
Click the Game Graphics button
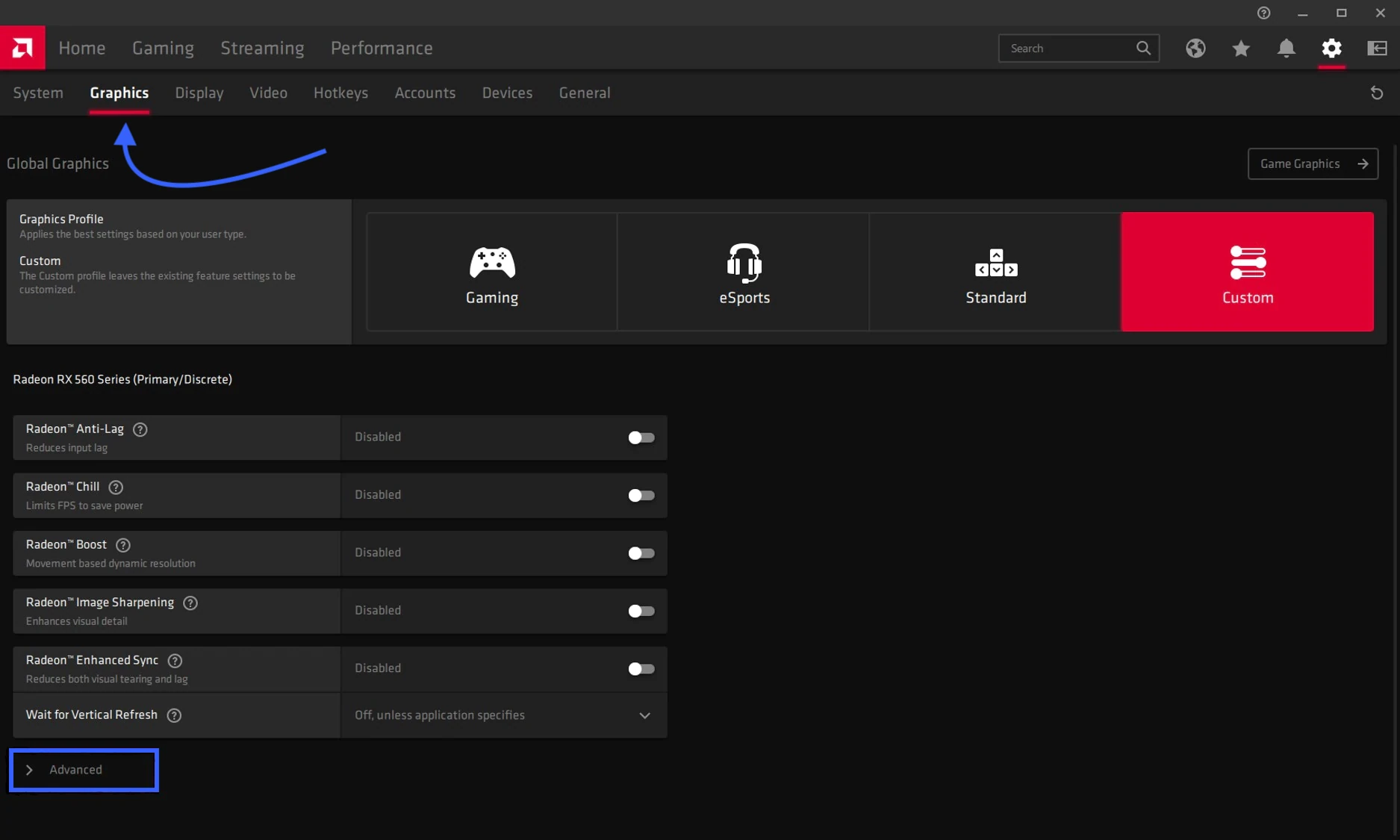tap(1313, 164)
